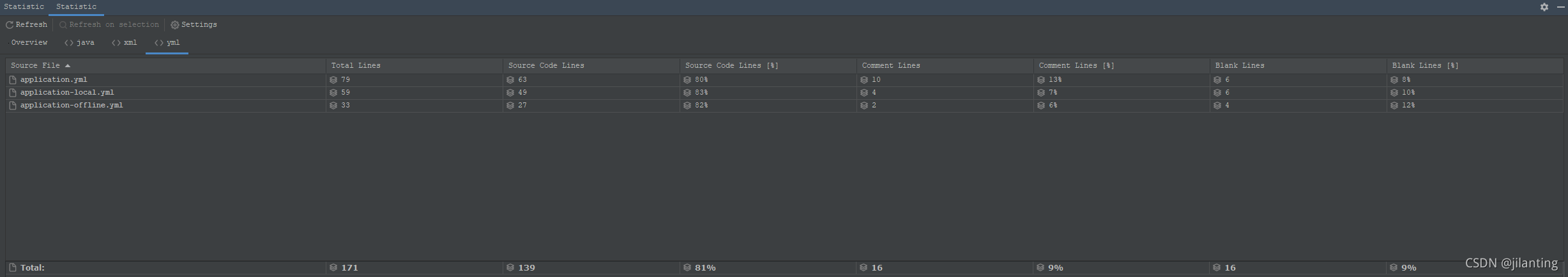Viewport: 1568px width, 277px height.
Task: Sort table by Total Lines header
Action: 356,66
